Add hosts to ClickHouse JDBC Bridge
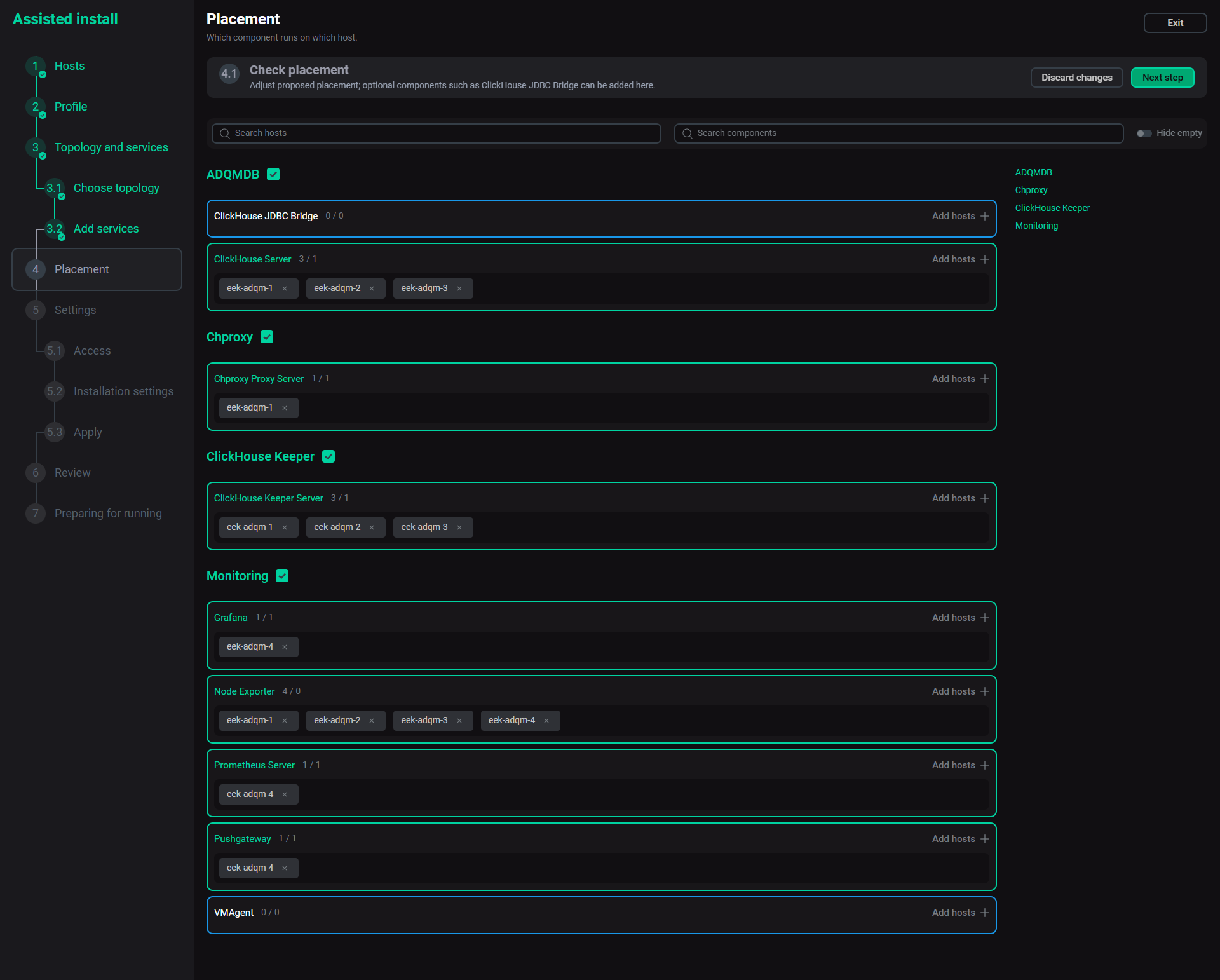 coord(960,216)
